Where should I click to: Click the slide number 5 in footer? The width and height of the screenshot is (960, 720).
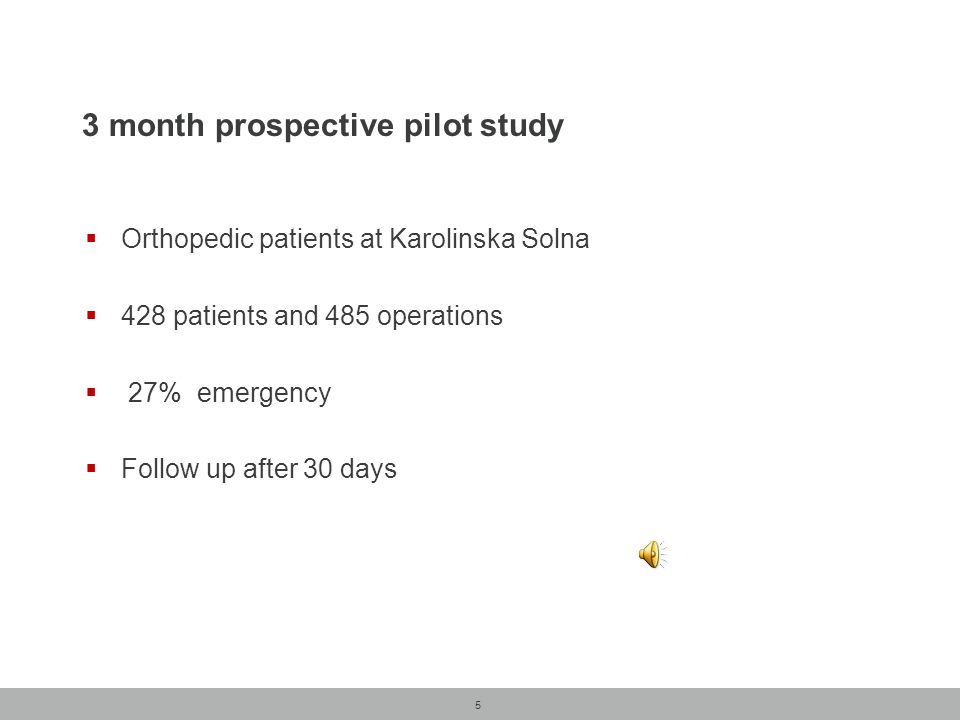click(478, 705)
